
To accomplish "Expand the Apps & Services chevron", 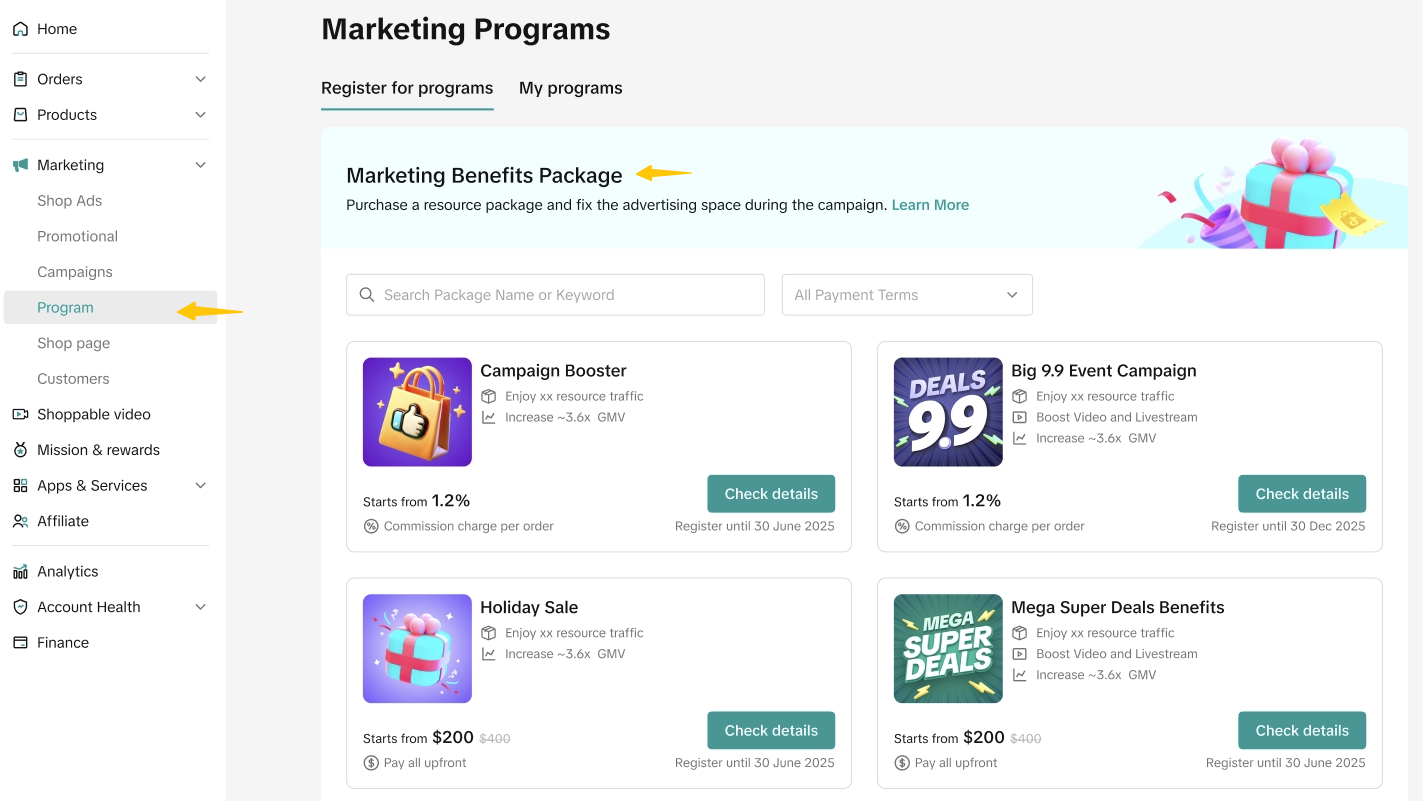I will click(200, 486).
